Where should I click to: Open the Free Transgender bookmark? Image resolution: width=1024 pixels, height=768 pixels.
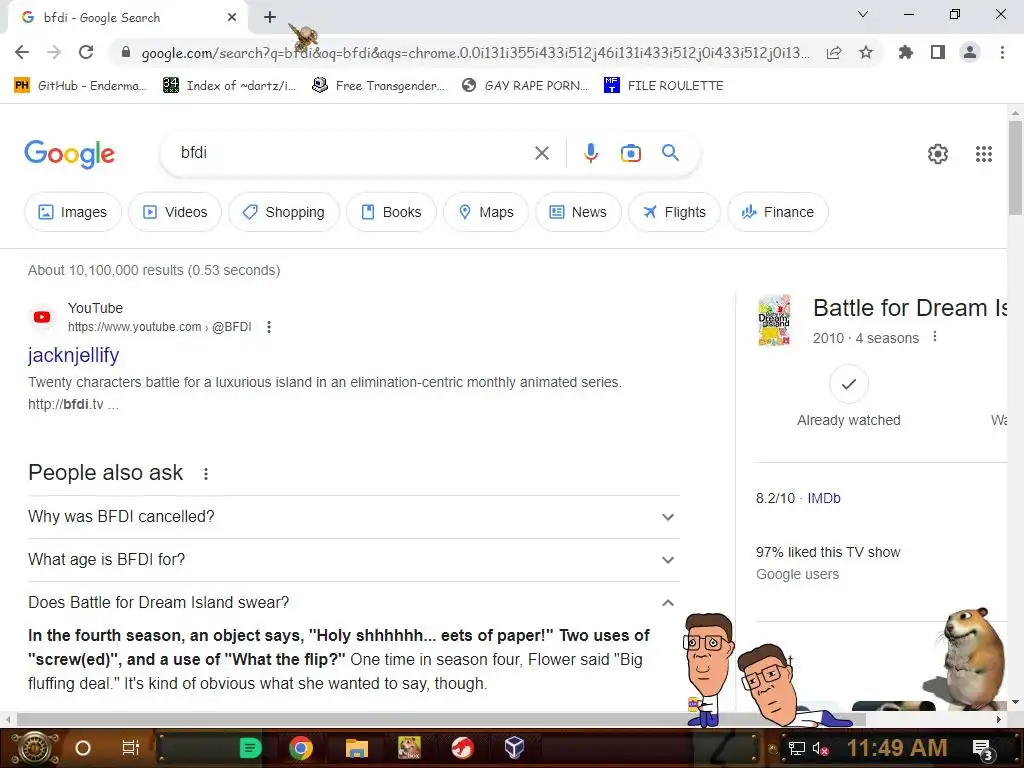coord(379,86)
